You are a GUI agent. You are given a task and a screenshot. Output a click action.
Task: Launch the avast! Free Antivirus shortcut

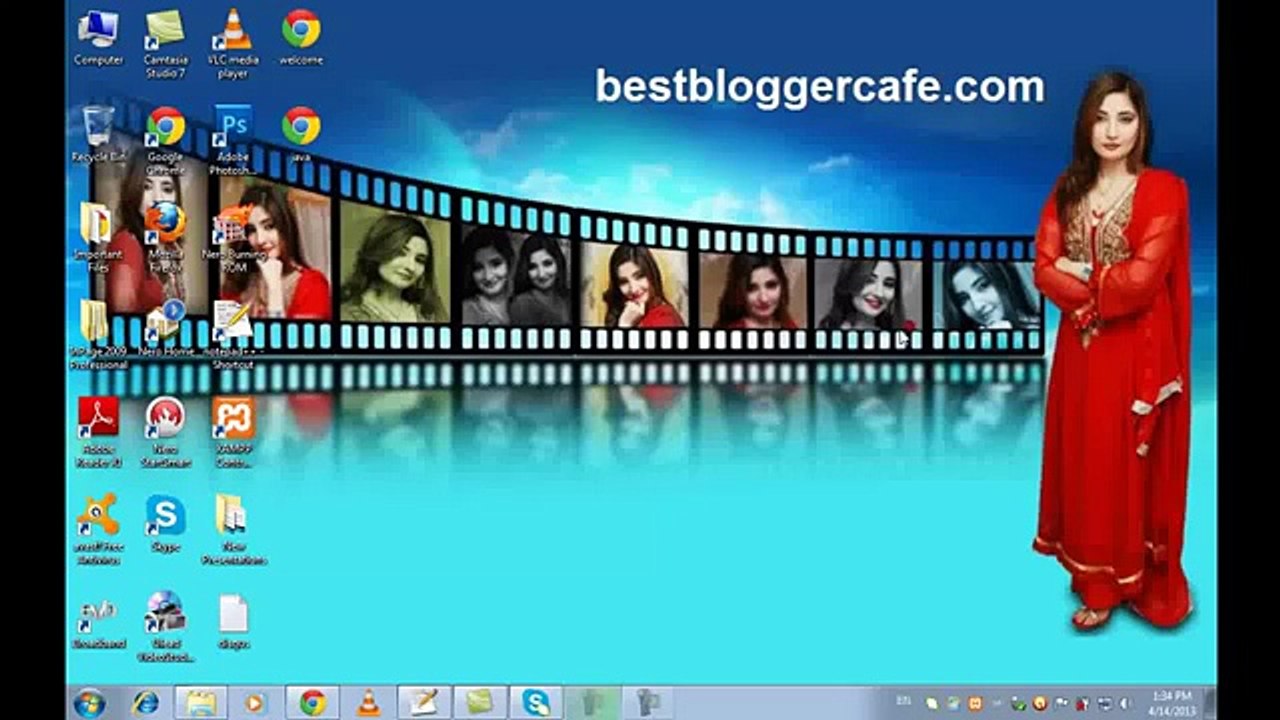[98, 529]
